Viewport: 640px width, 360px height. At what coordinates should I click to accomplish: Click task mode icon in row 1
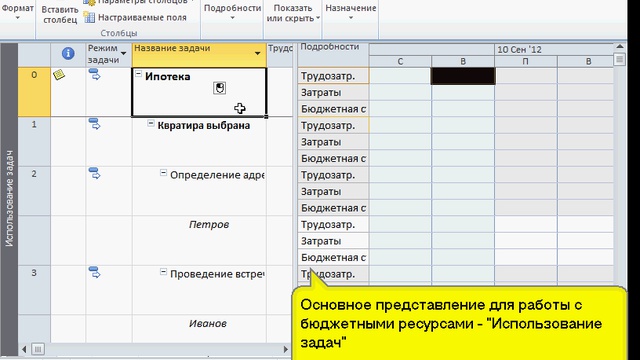94,124
